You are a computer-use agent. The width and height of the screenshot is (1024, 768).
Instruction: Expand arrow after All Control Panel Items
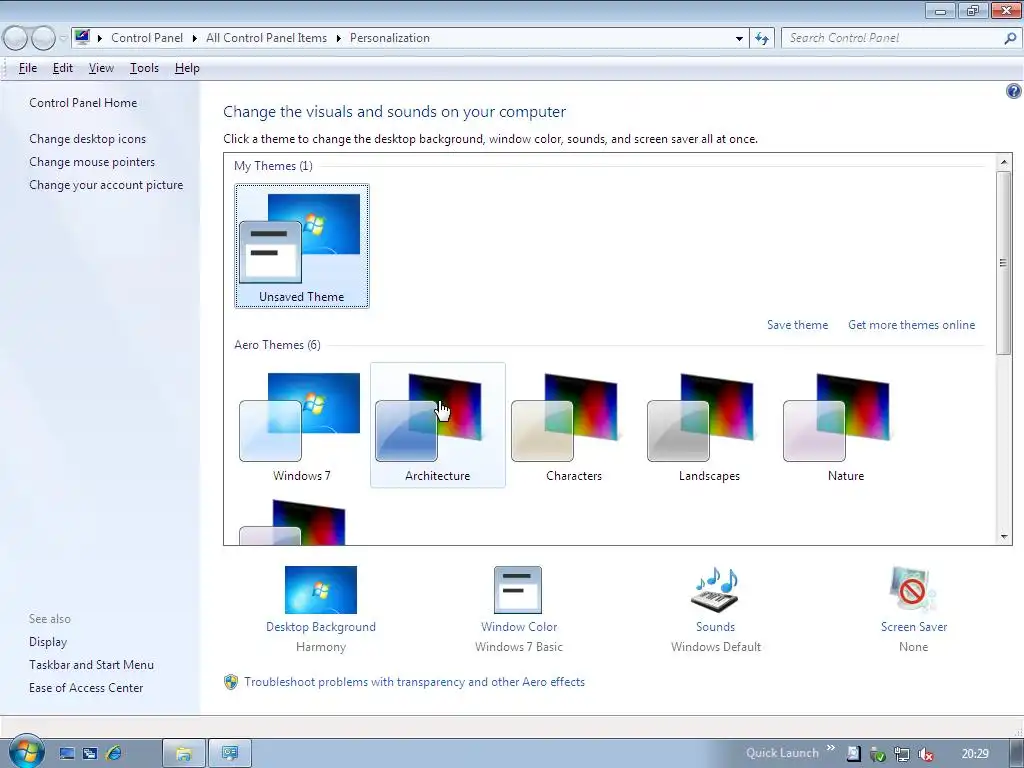click(x=338, y=39)
